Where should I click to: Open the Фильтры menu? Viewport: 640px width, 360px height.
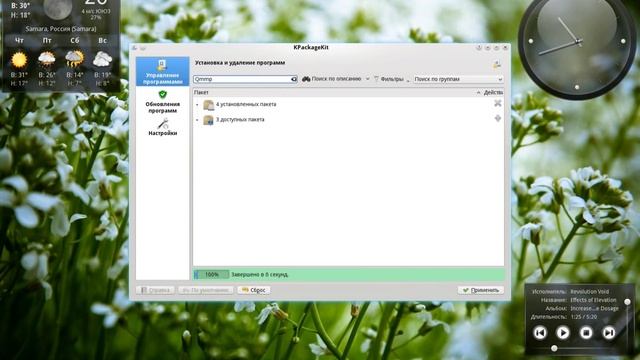[391, 79]
